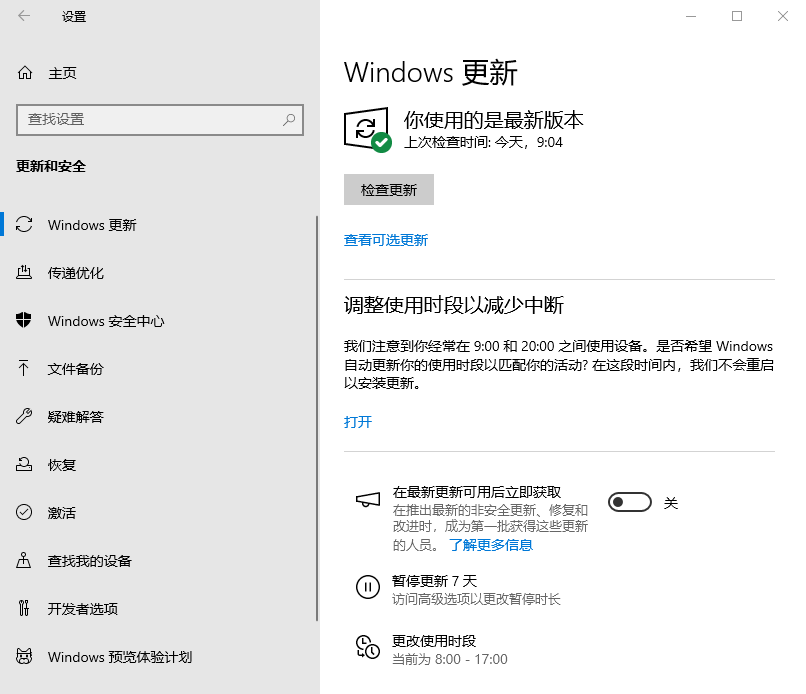This screenshot has height=694, width=806.
Task: Open the 主页 menu item
Action: click(x=62, y=73)
